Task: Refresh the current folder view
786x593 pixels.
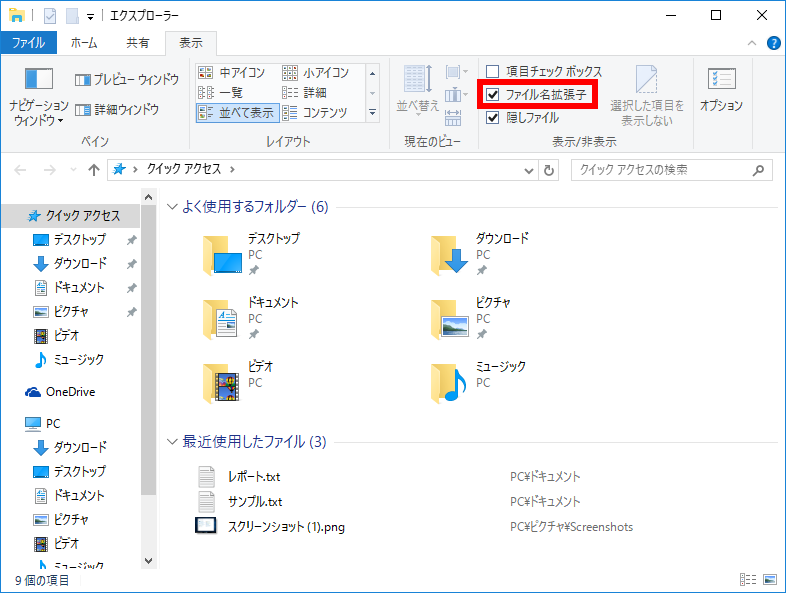Action: coord(549,170)
